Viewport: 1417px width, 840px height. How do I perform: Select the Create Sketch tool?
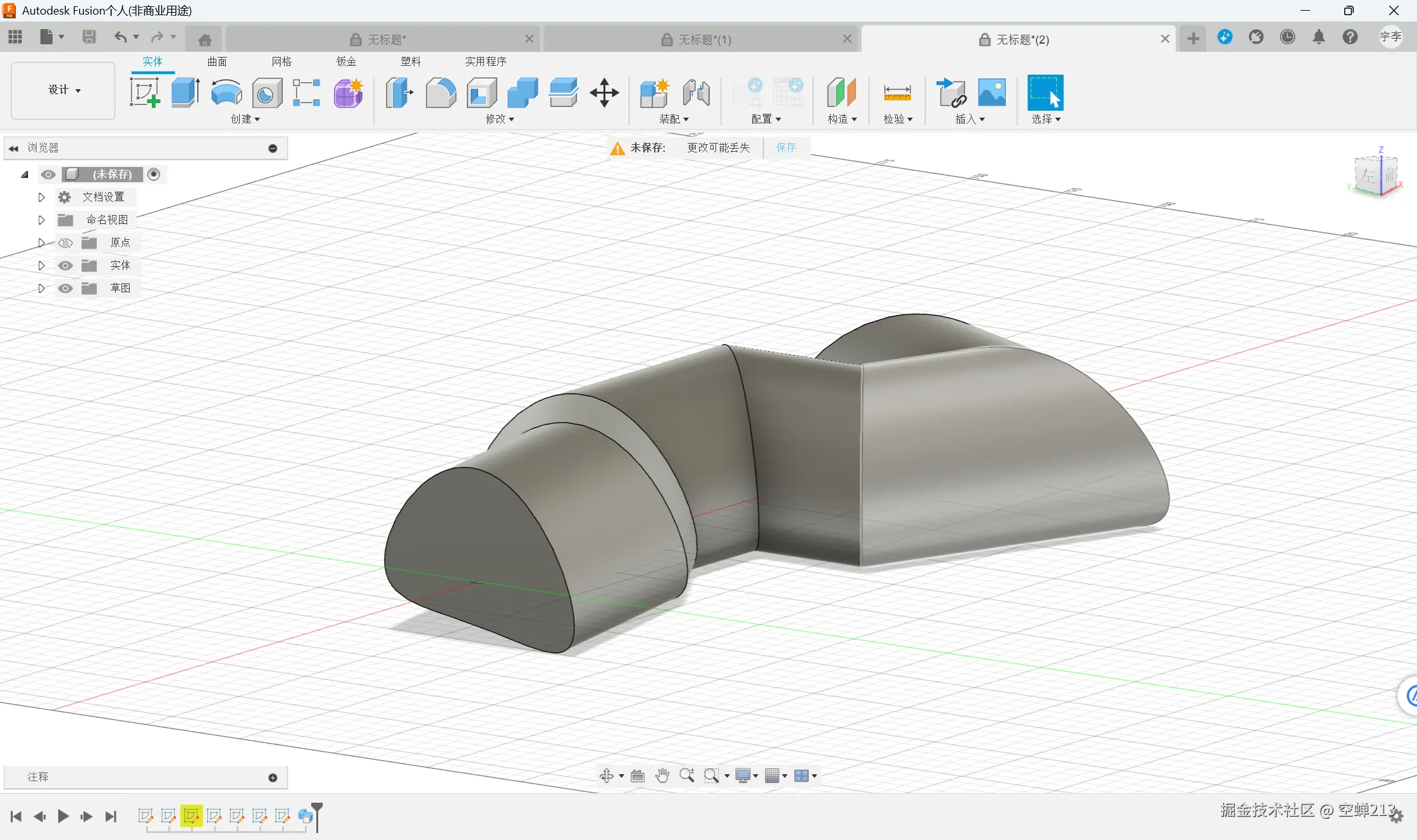tap(145, 93)
